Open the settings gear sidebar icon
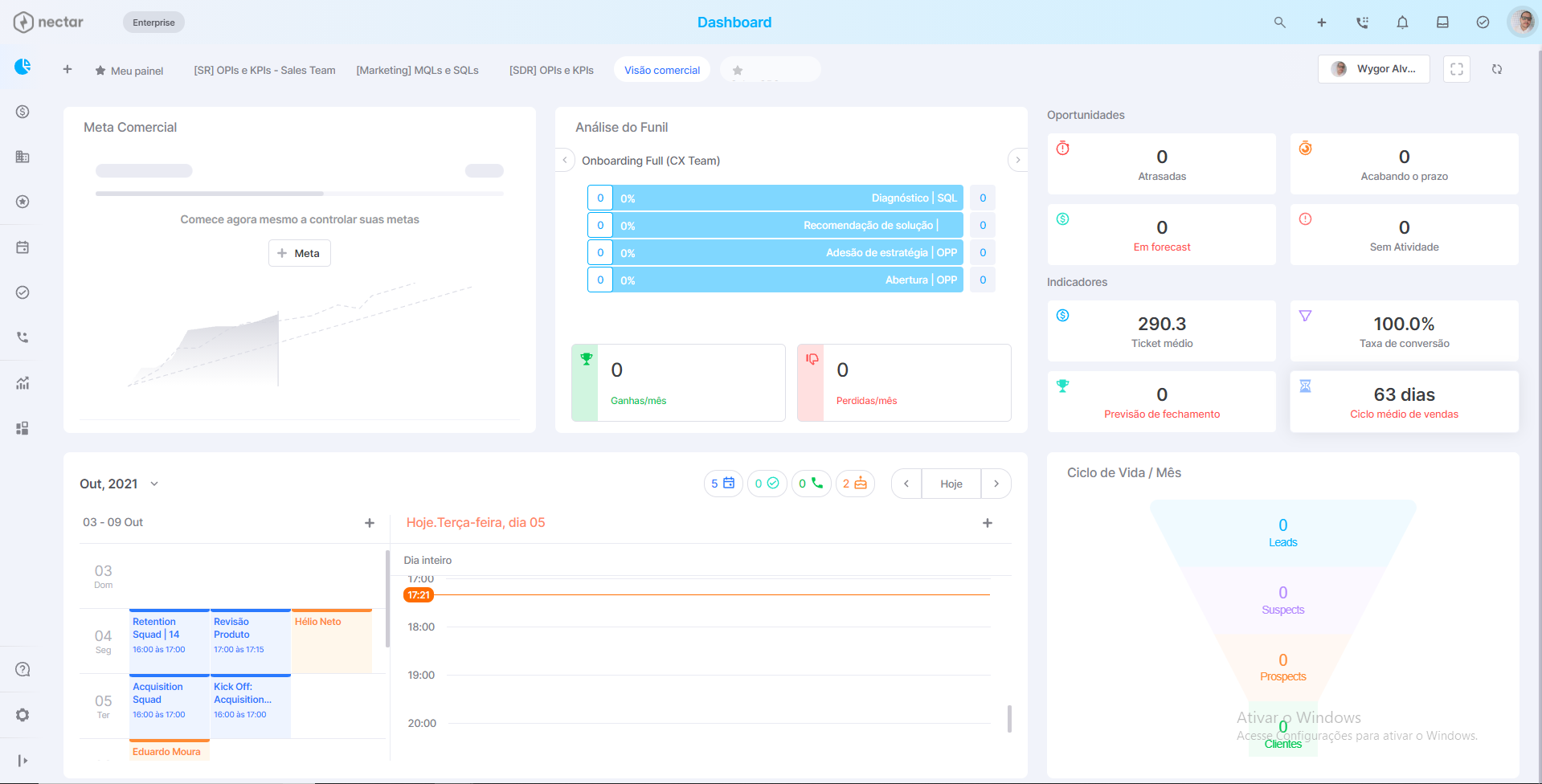Image resolution: width=1542 pixels, height=784 pixels. [x=22, y=715]
